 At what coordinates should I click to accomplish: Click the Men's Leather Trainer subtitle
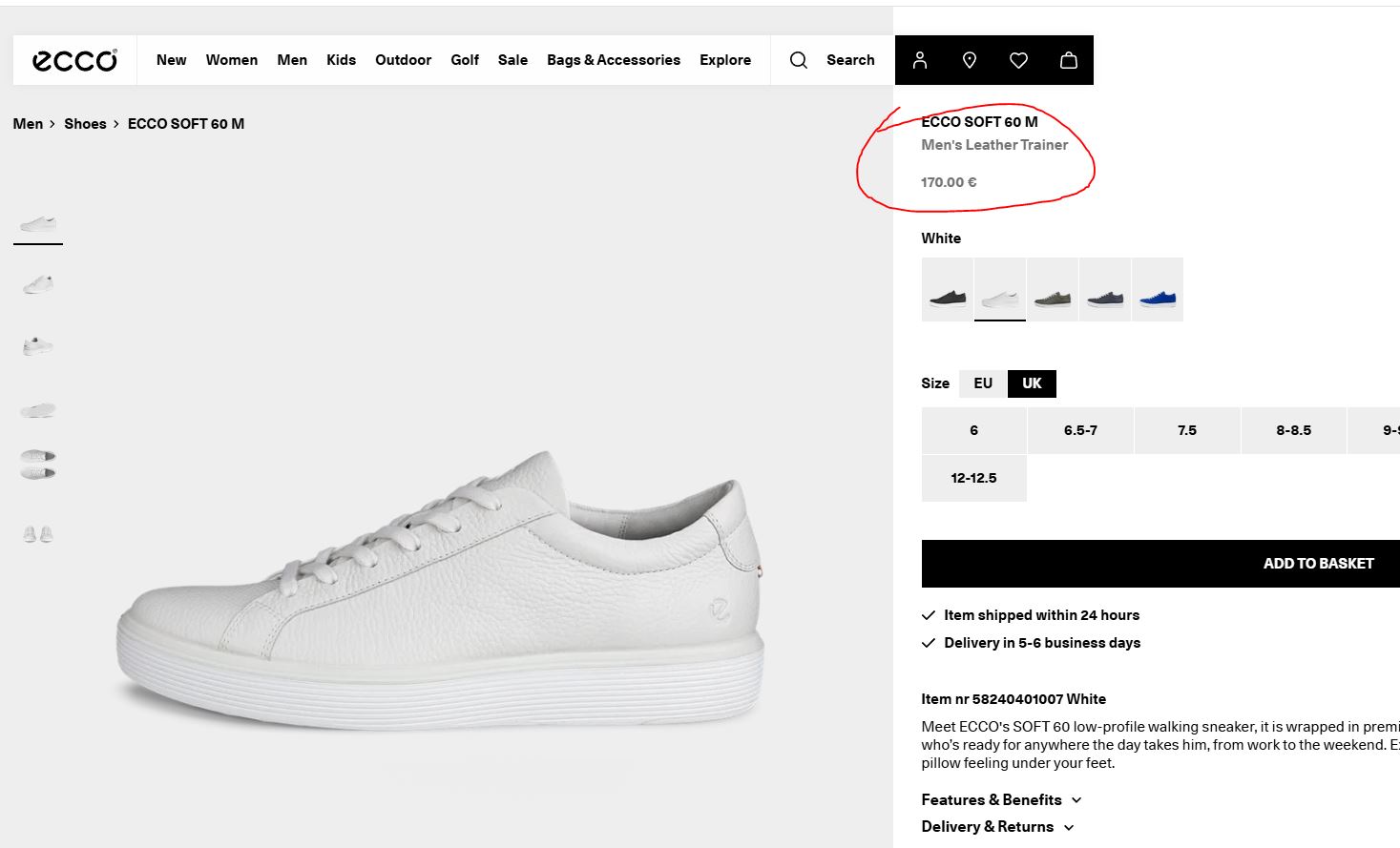pos(994,145)
